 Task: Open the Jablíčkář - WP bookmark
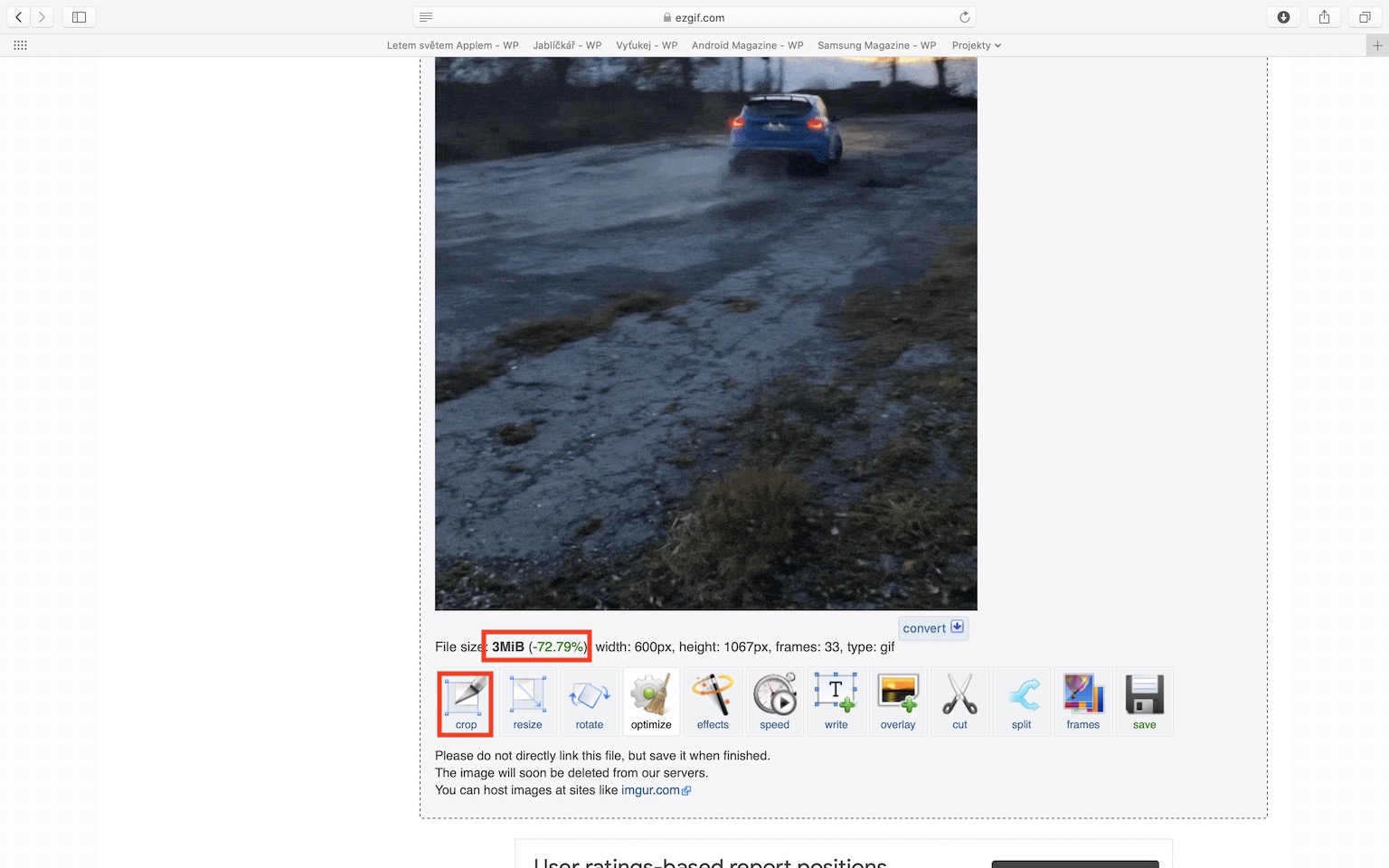pos(567,45)
